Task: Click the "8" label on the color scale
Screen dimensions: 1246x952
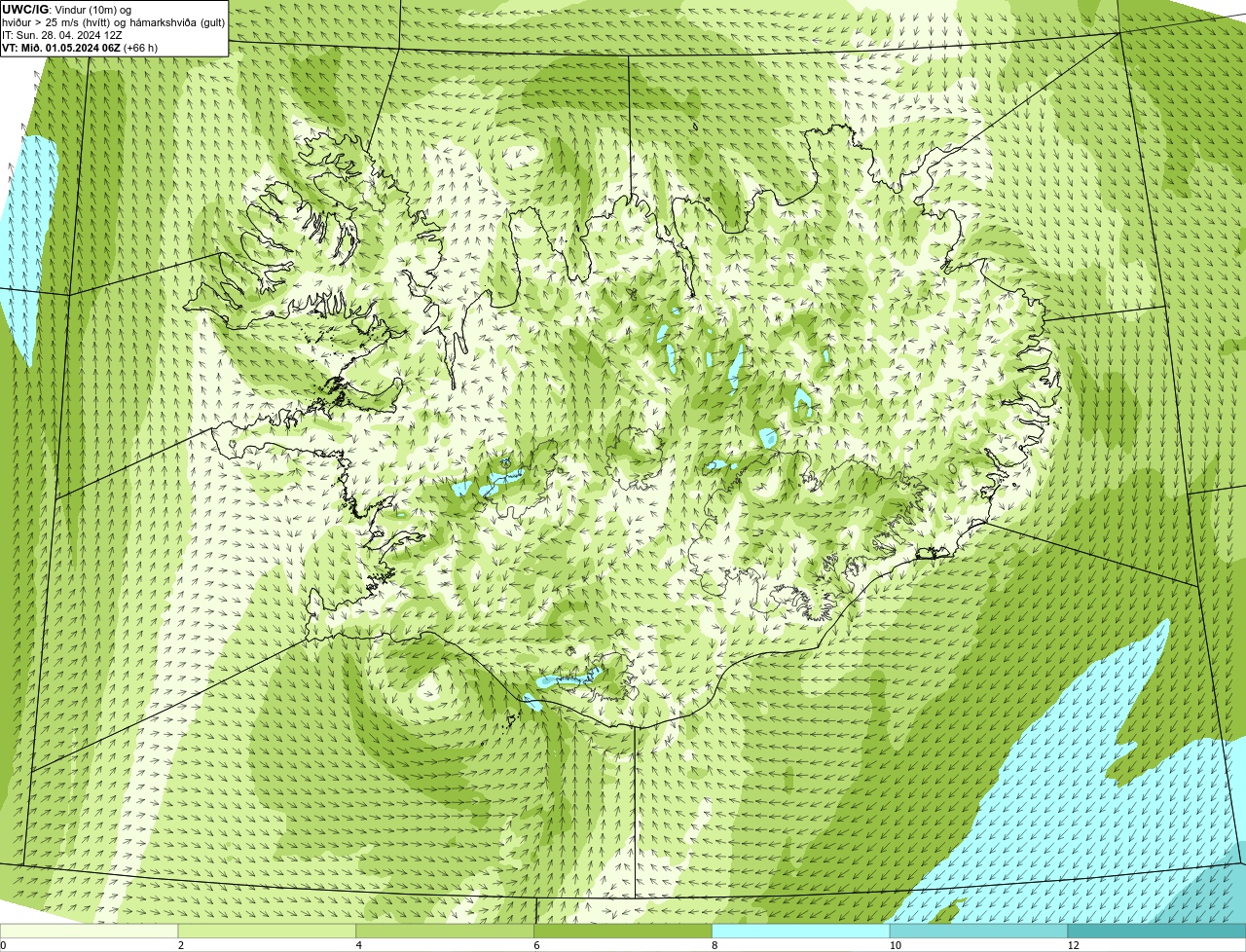Action: point(715,945)
